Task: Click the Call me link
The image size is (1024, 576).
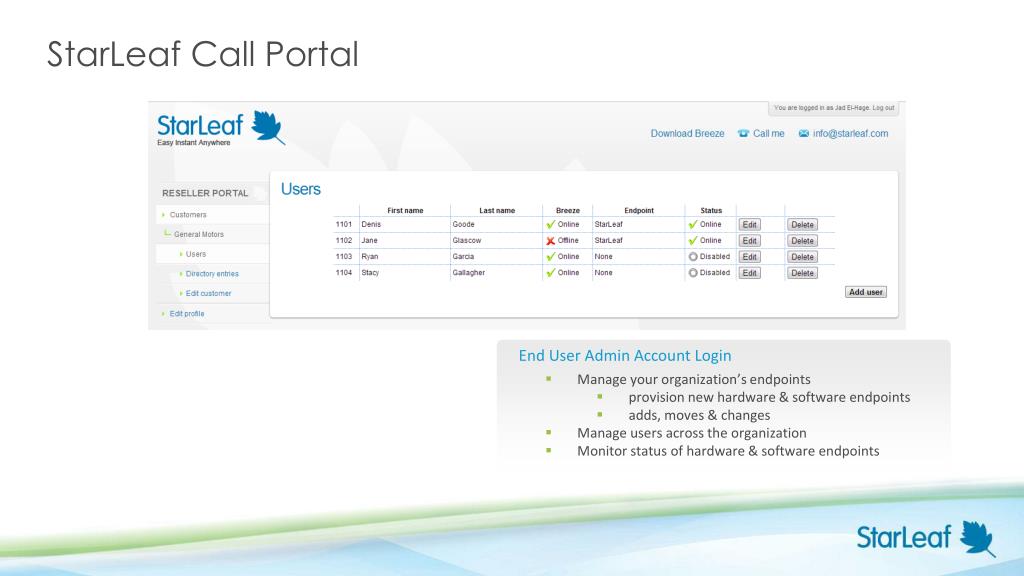Action: [768, 133]
